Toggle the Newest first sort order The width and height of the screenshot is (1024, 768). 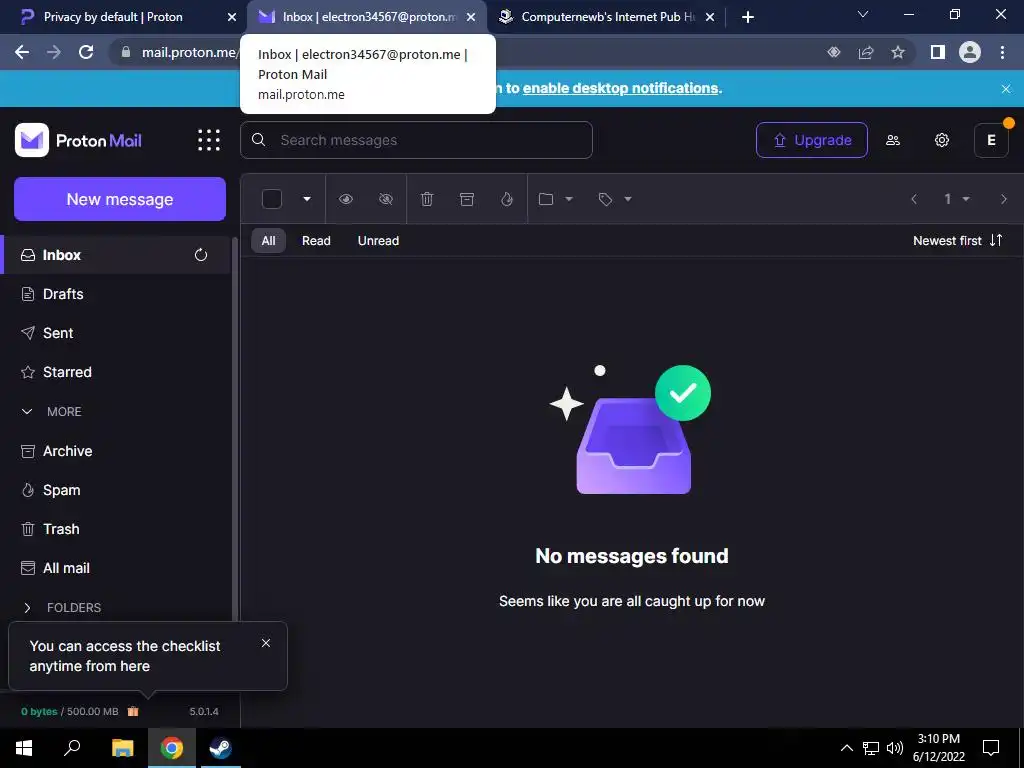point(957,241)
